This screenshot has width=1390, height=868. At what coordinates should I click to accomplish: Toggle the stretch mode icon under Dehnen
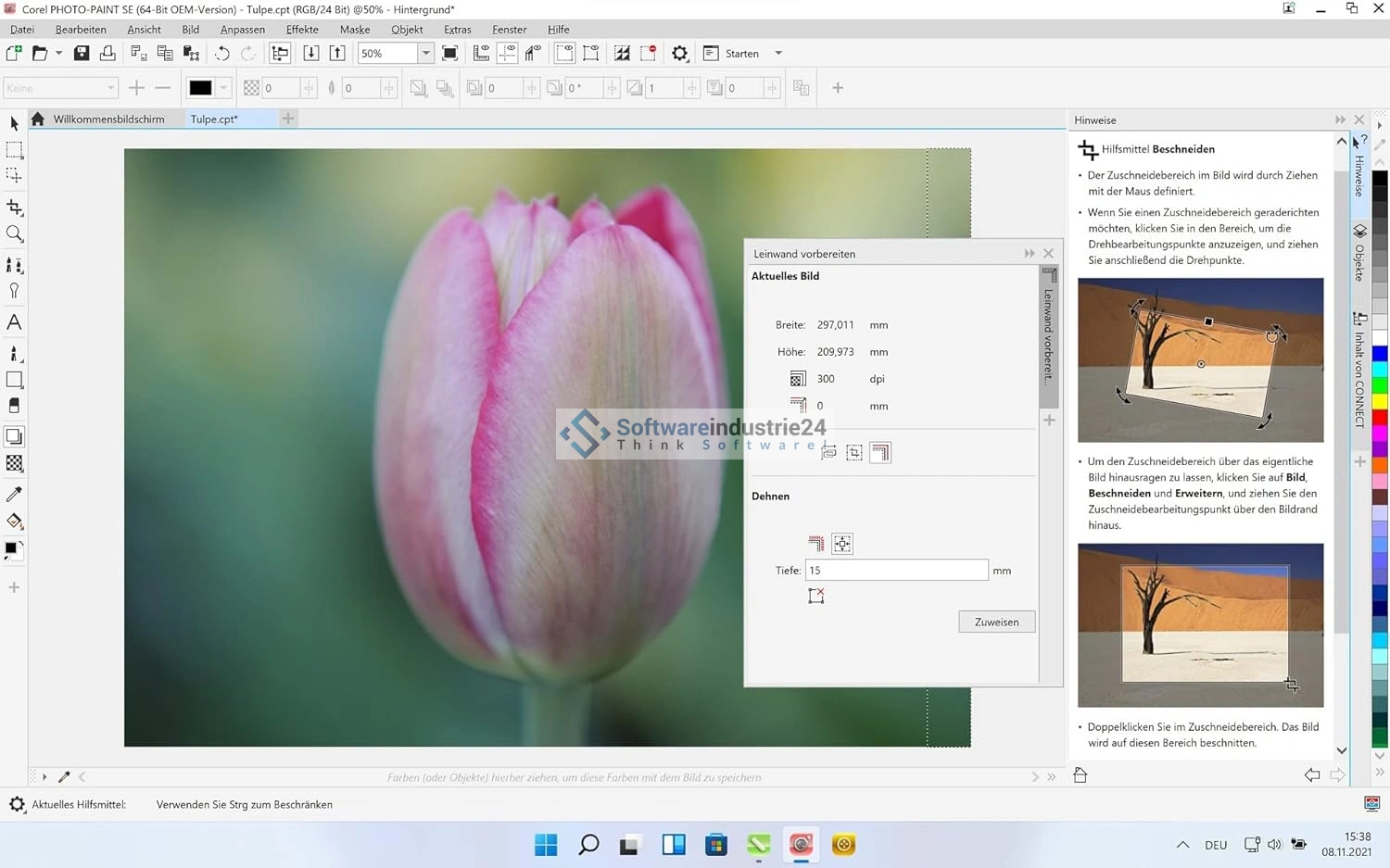click(841, 544)
